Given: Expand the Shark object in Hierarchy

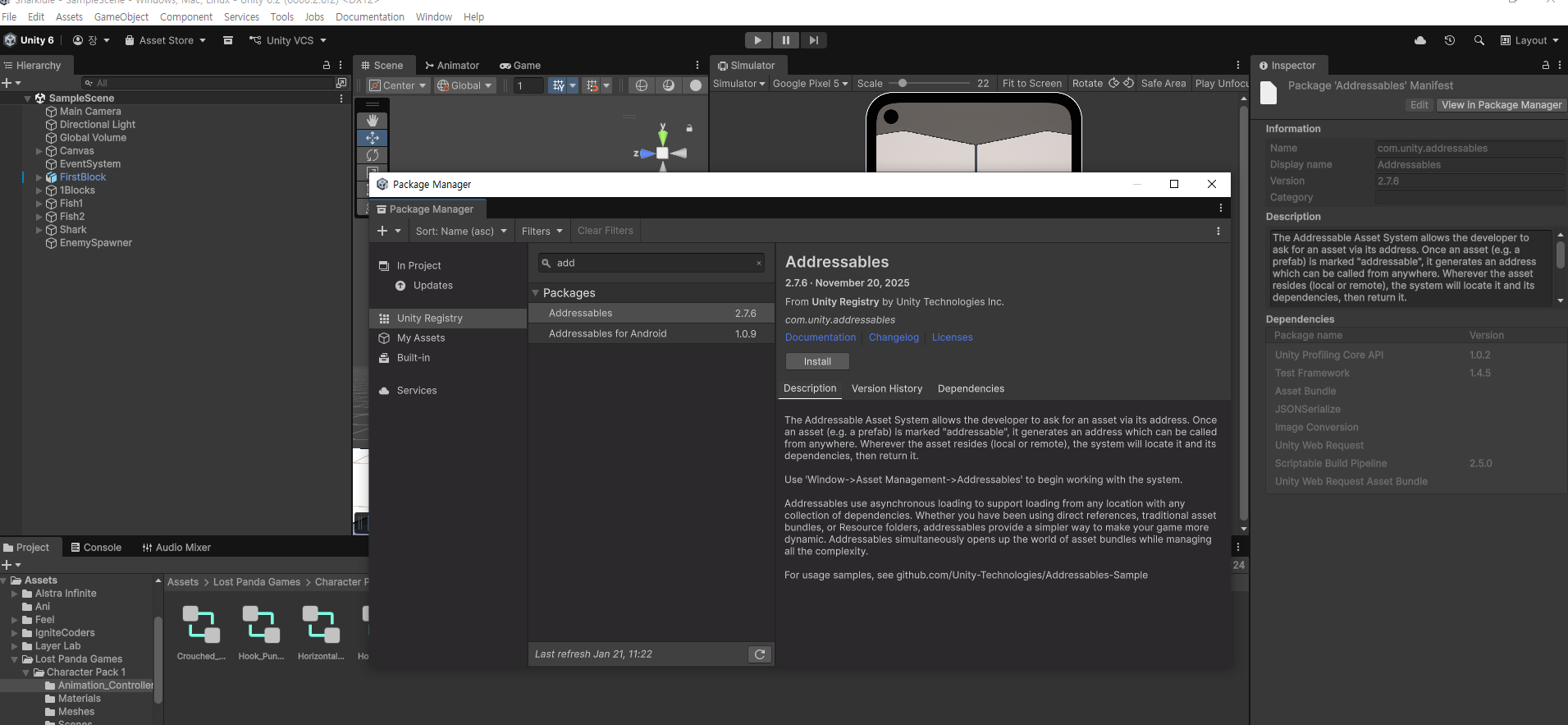Looking at the screenshot, I should pyautogui.click(x=39, y=230).
